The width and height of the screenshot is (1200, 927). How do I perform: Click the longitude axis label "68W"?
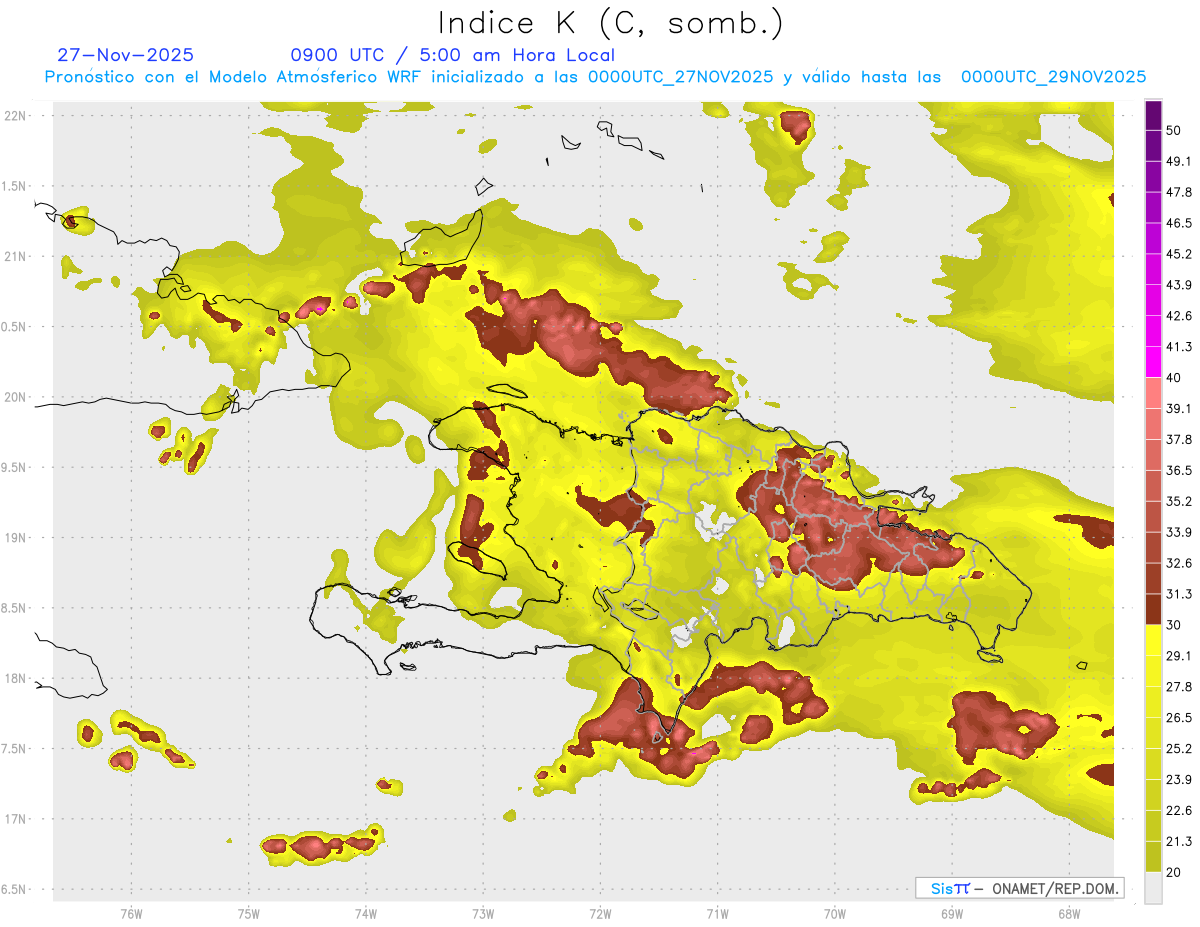point(1069,914)
